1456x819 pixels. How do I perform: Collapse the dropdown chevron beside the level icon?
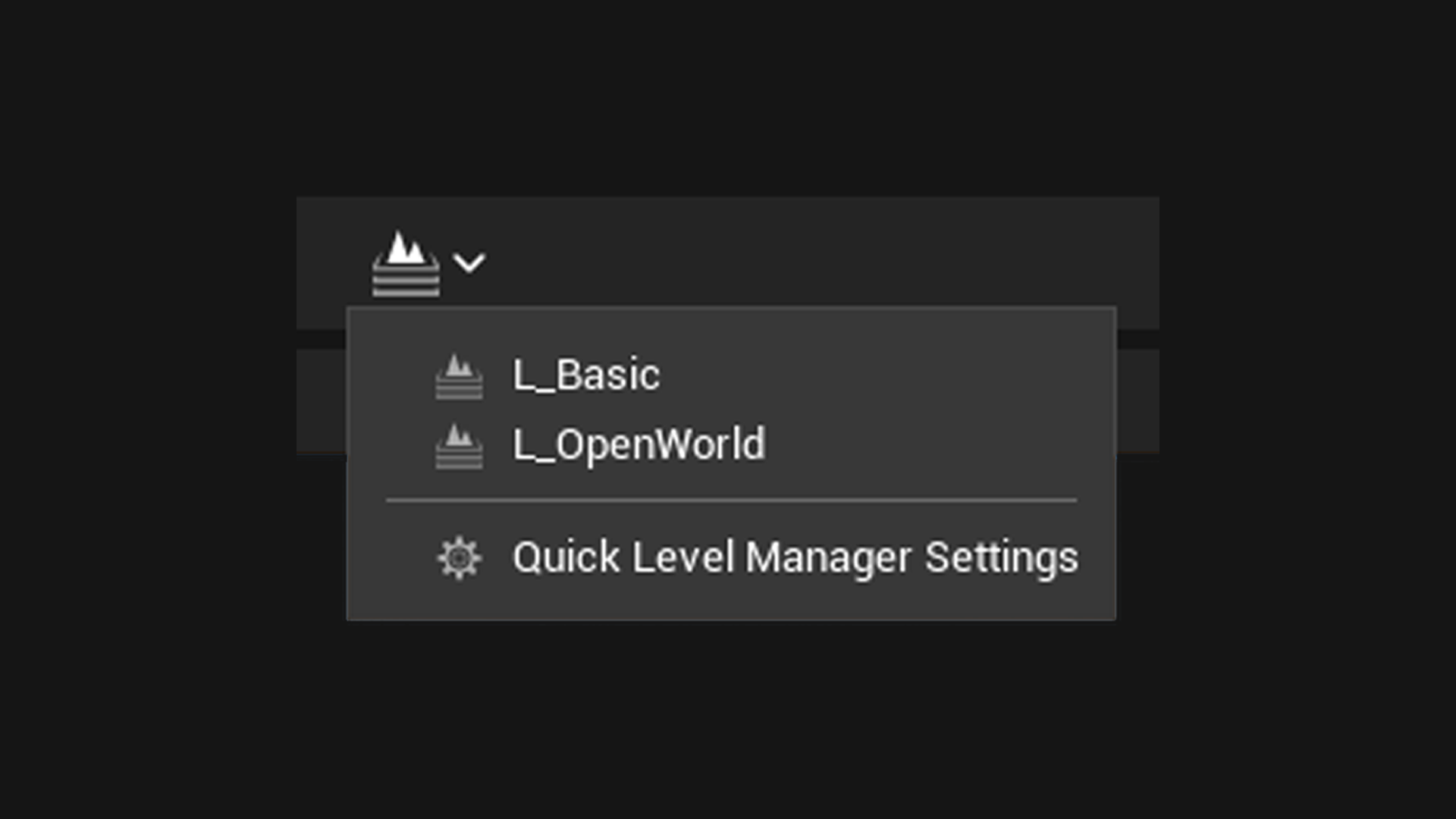click(x=469, y=263)
